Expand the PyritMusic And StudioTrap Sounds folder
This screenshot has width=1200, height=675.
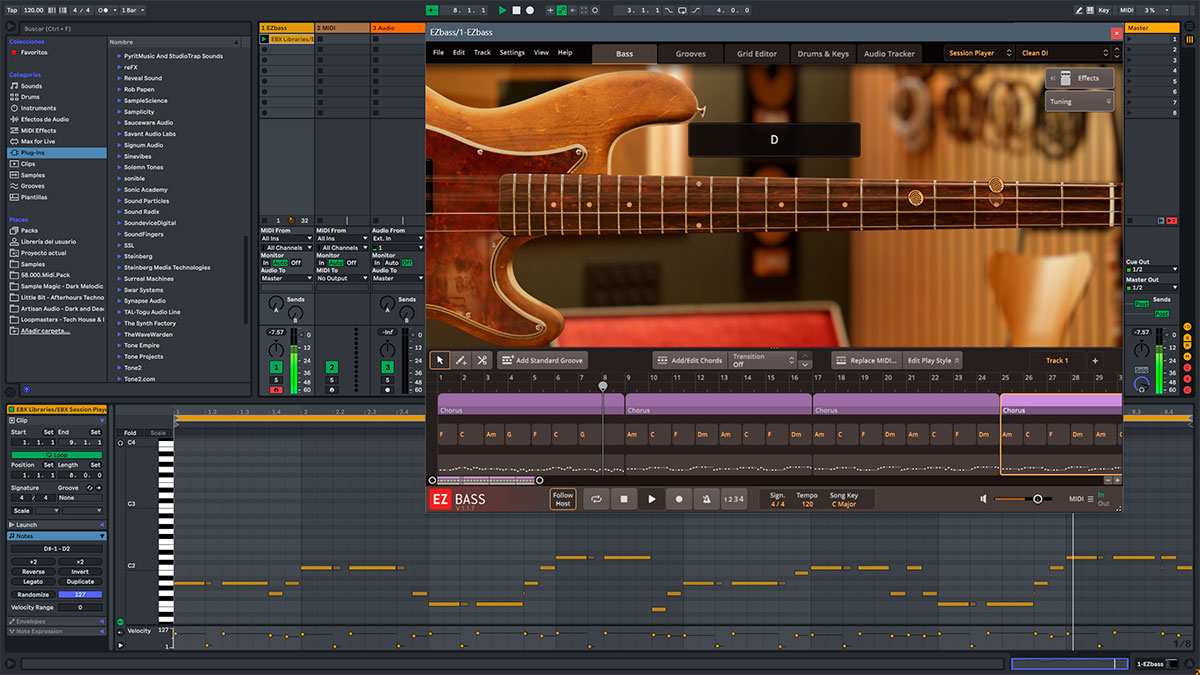[119, 56]
